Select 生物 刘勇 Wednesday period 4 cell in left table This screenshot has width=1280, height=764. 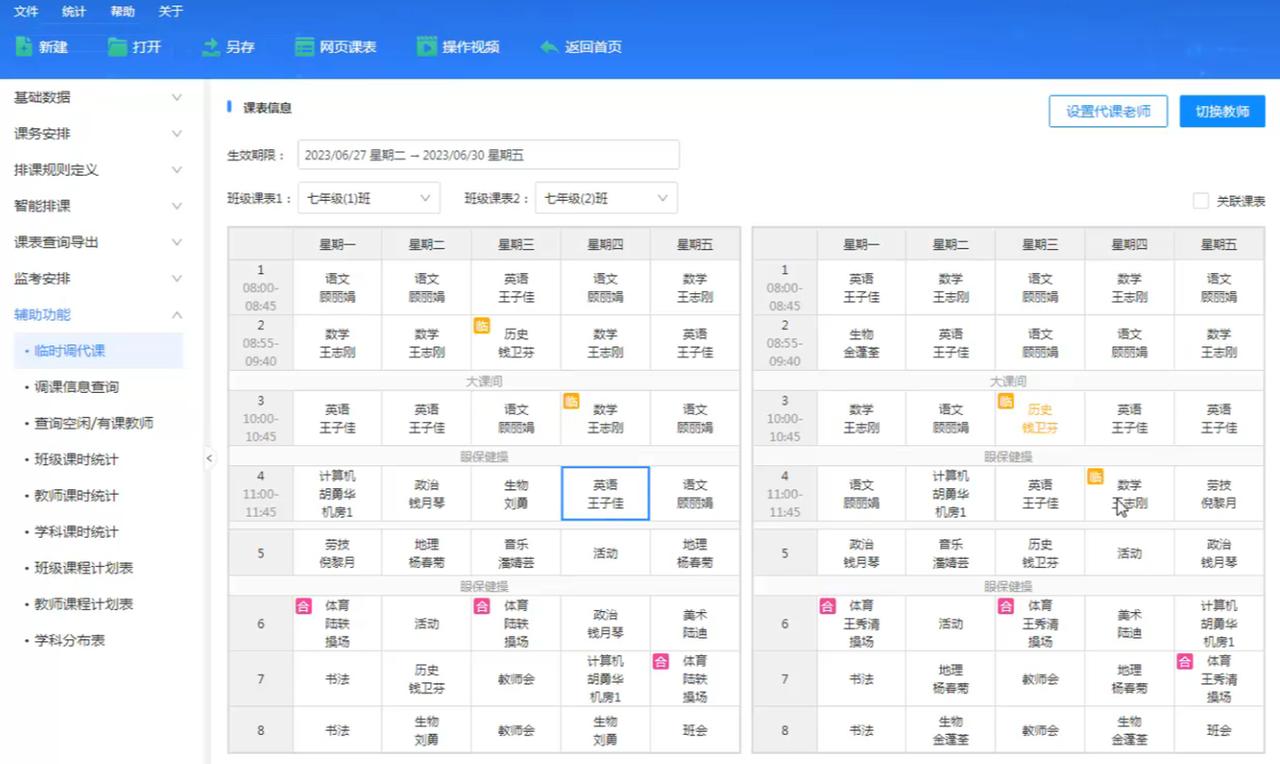pos(516,494)
